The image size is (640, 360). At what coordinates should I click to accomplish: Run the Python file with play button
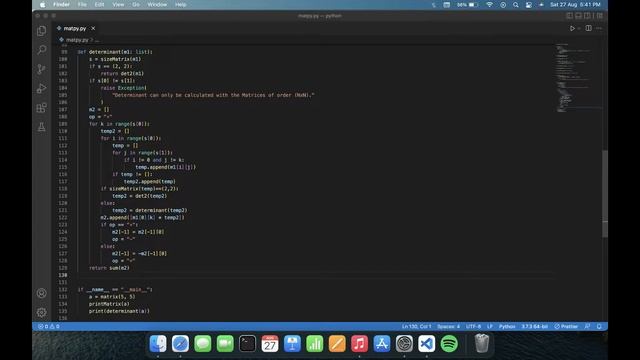(572, 29)
